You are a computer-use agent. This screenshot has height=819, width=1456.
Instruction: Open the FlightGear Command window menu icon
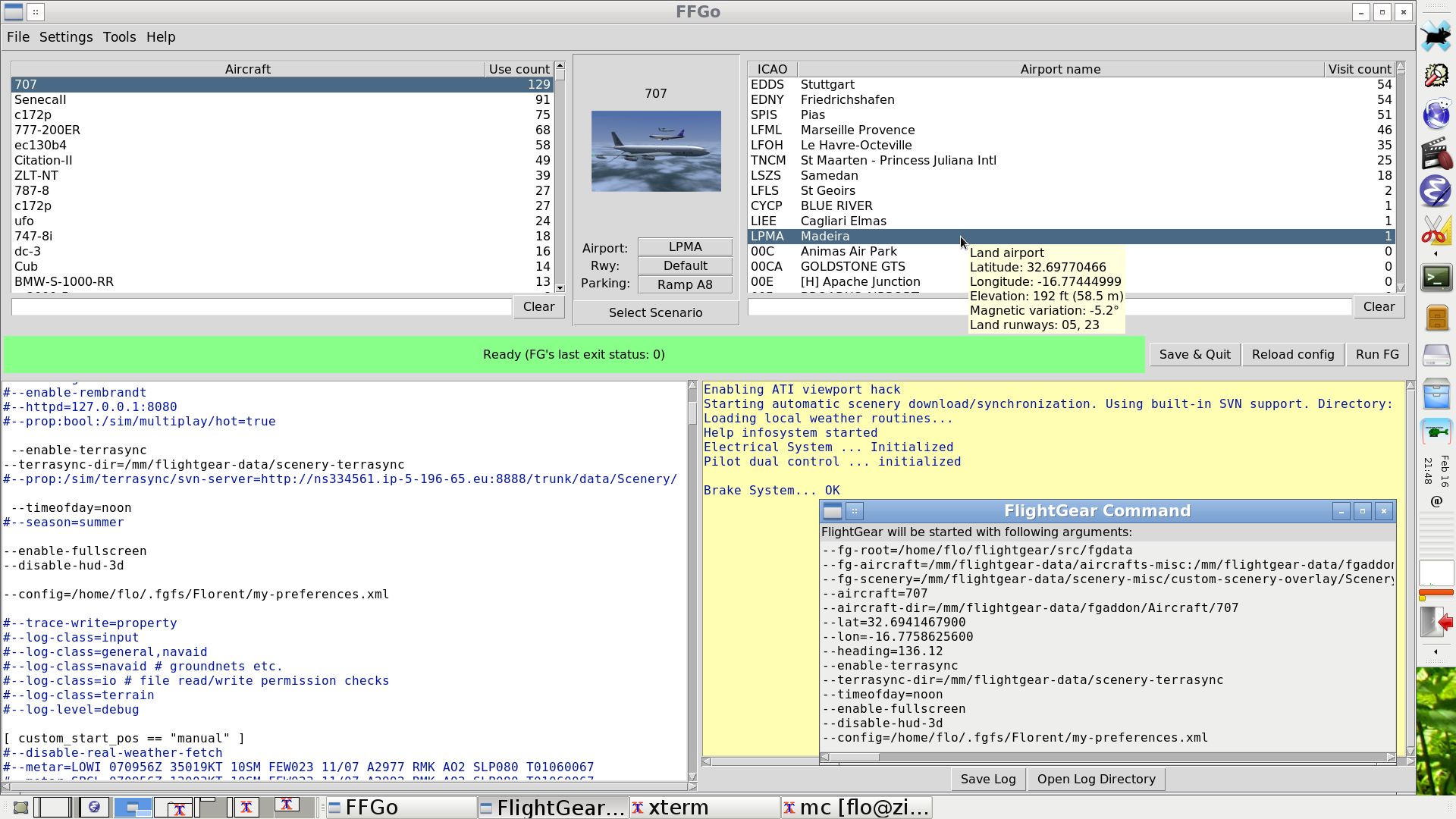pyautogui.click(x=833, y=511)
